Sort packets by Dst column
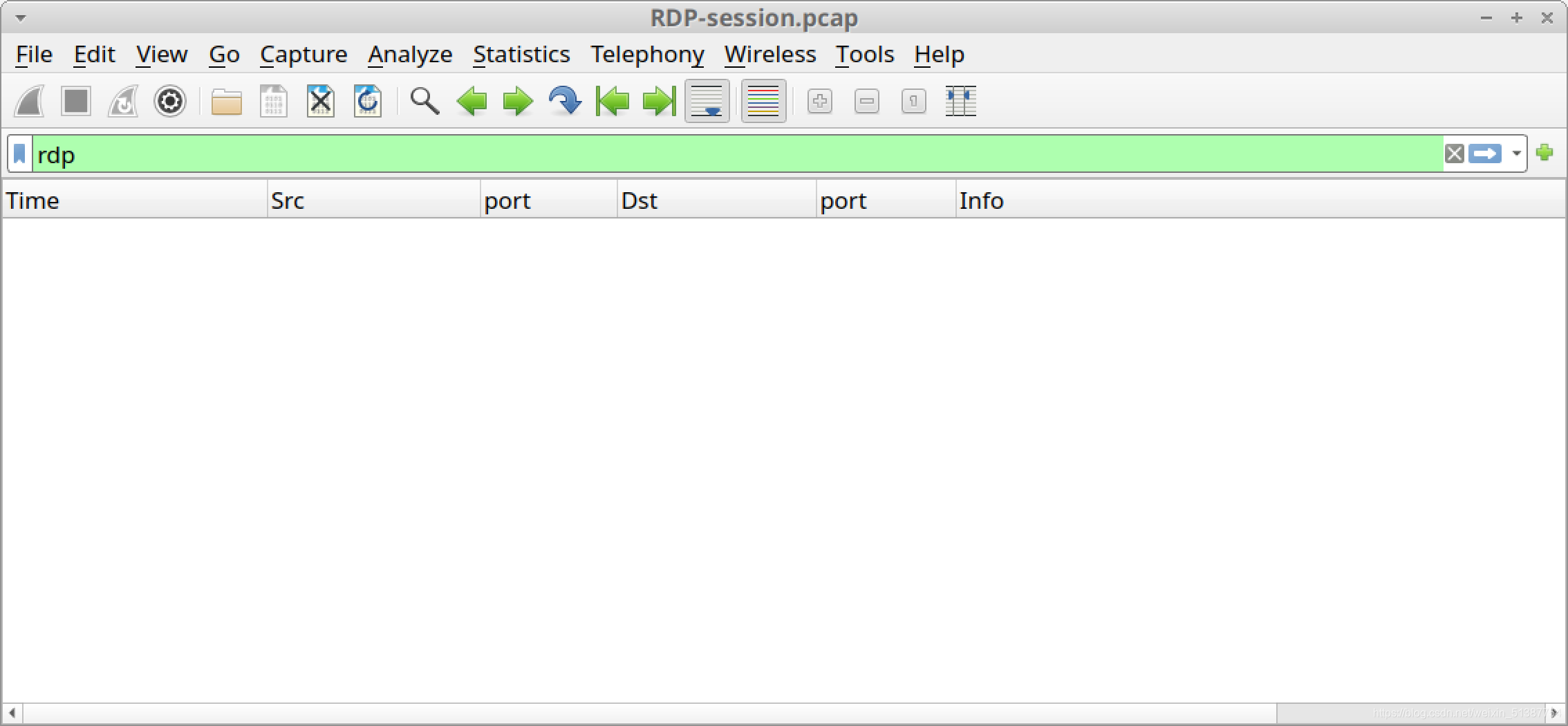This screenshot has width=1568, height=726. (716, 200)
